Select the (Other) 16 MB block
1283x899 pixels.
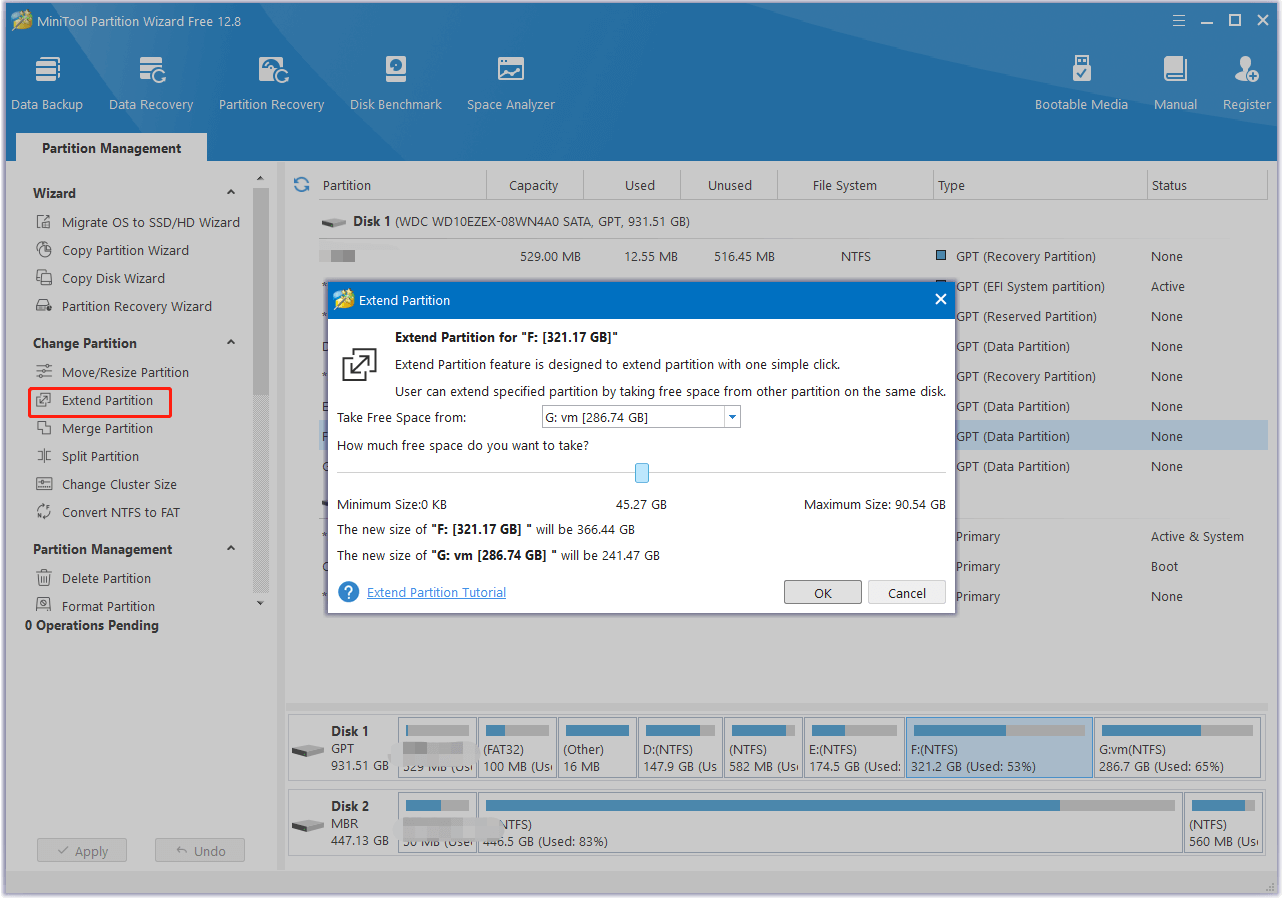(x=597, y=748)
